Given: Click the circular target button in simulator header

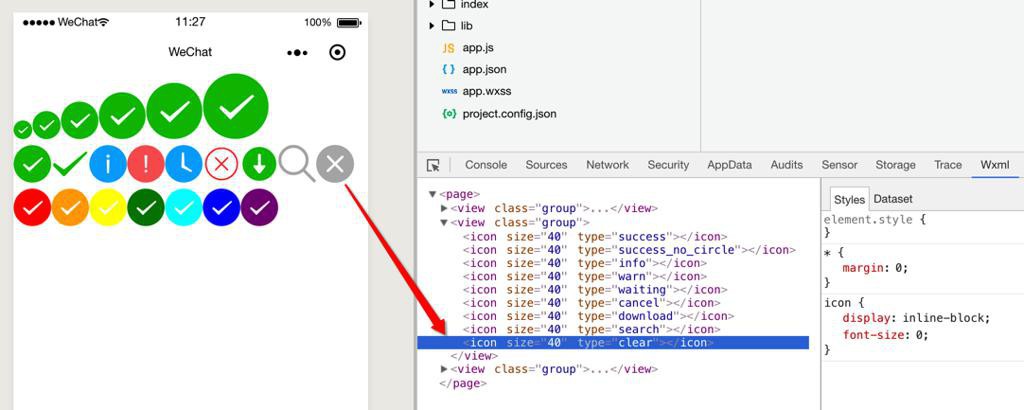Looking at the screenshot, I should 337,52.
